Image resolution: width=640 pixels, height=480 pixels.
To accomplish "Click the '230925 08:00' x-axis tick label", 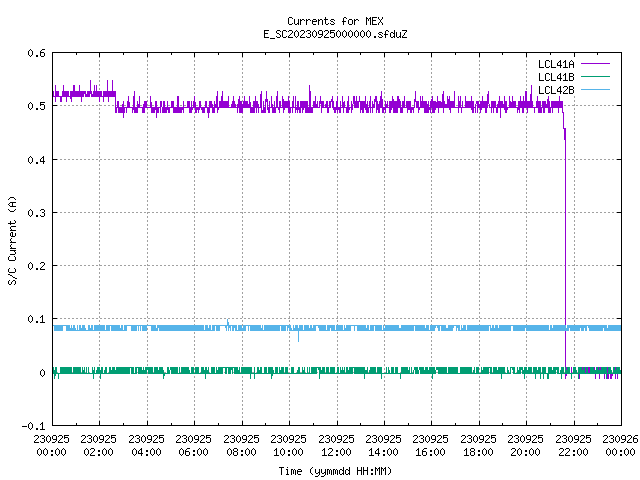I will [x=241, y=446].
